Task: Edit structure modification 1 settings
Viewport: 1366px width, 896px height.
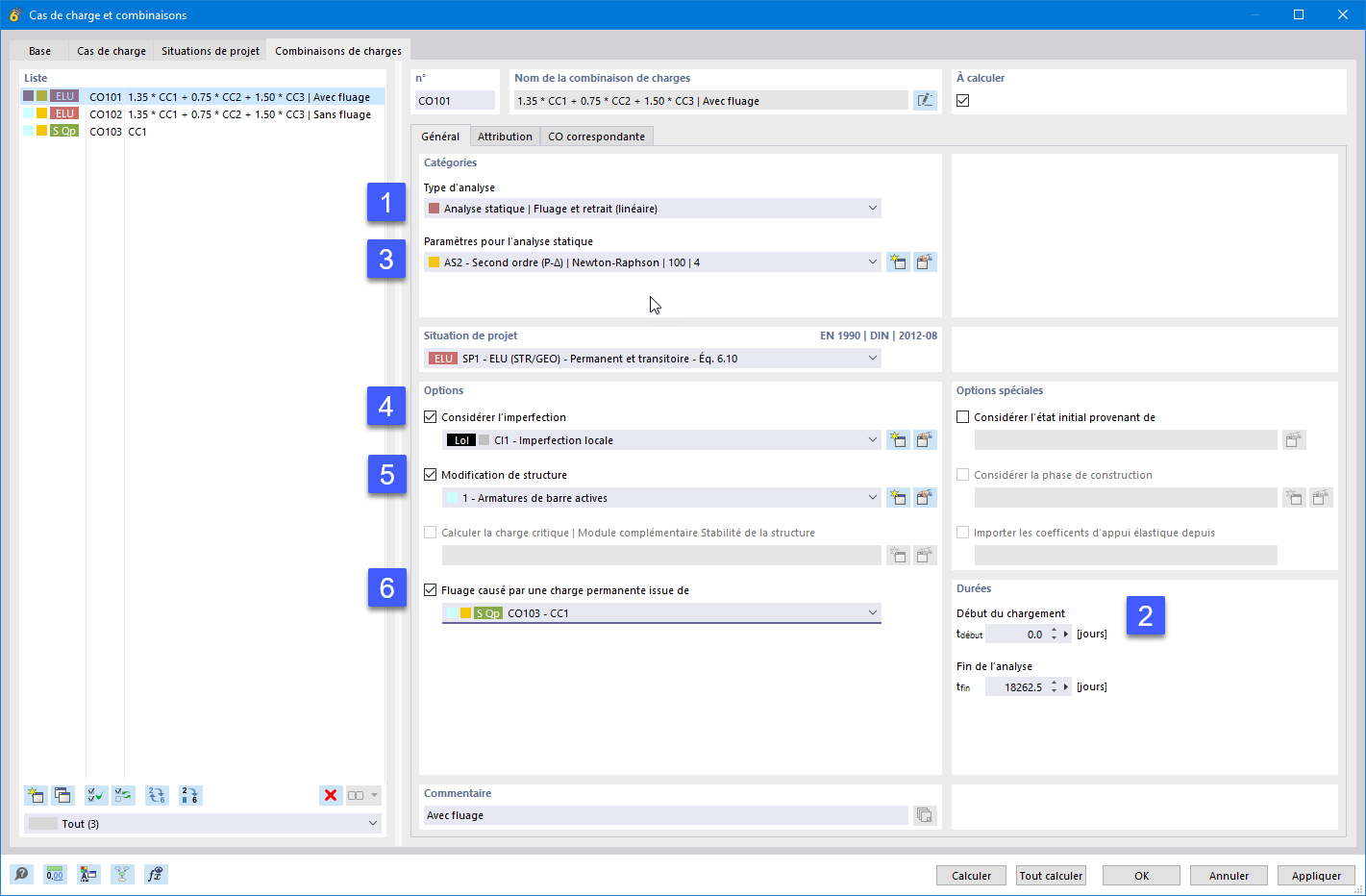Action: [925, 498]
